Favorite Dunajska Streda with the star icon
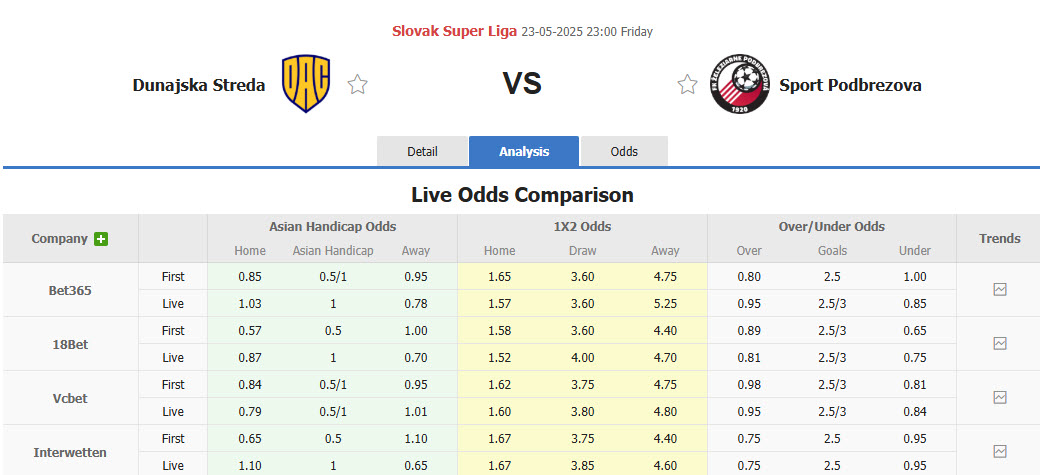The height and width of the screenshot is (475, 1040). pyautogui.click(x=357, y=85)
